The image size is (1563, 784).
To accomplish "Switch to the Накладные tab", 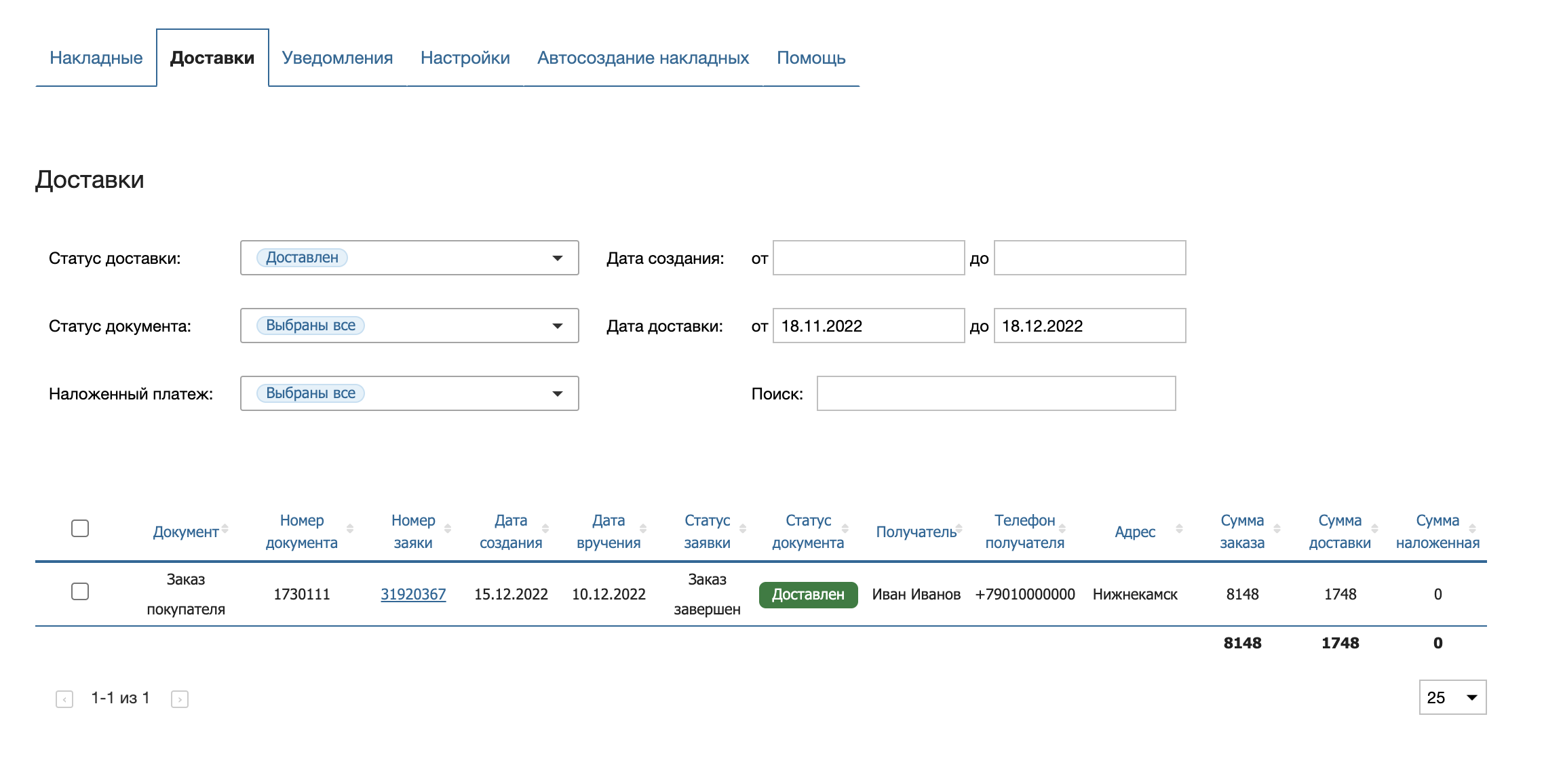I will pos(96,58).
